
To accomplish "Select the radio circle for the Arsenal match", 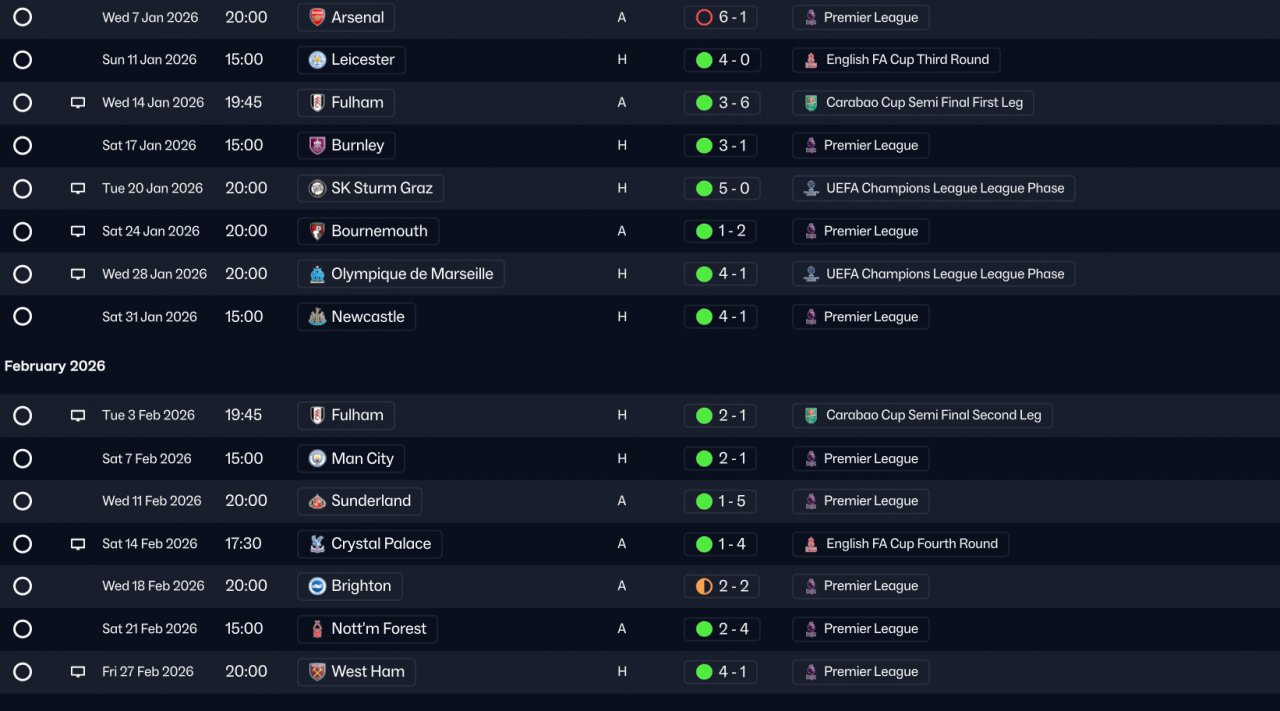I will 23,17.
